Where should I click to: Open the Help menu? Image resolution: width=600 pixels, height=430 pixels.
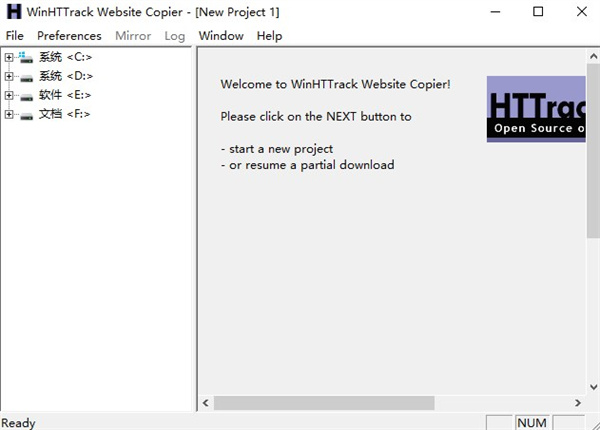tap(269, 36)
